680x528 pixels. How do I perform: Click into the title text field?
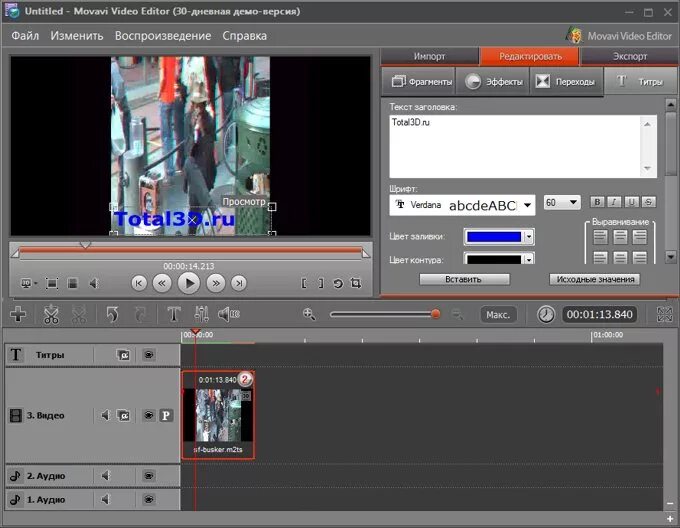(x=523, y=146)
